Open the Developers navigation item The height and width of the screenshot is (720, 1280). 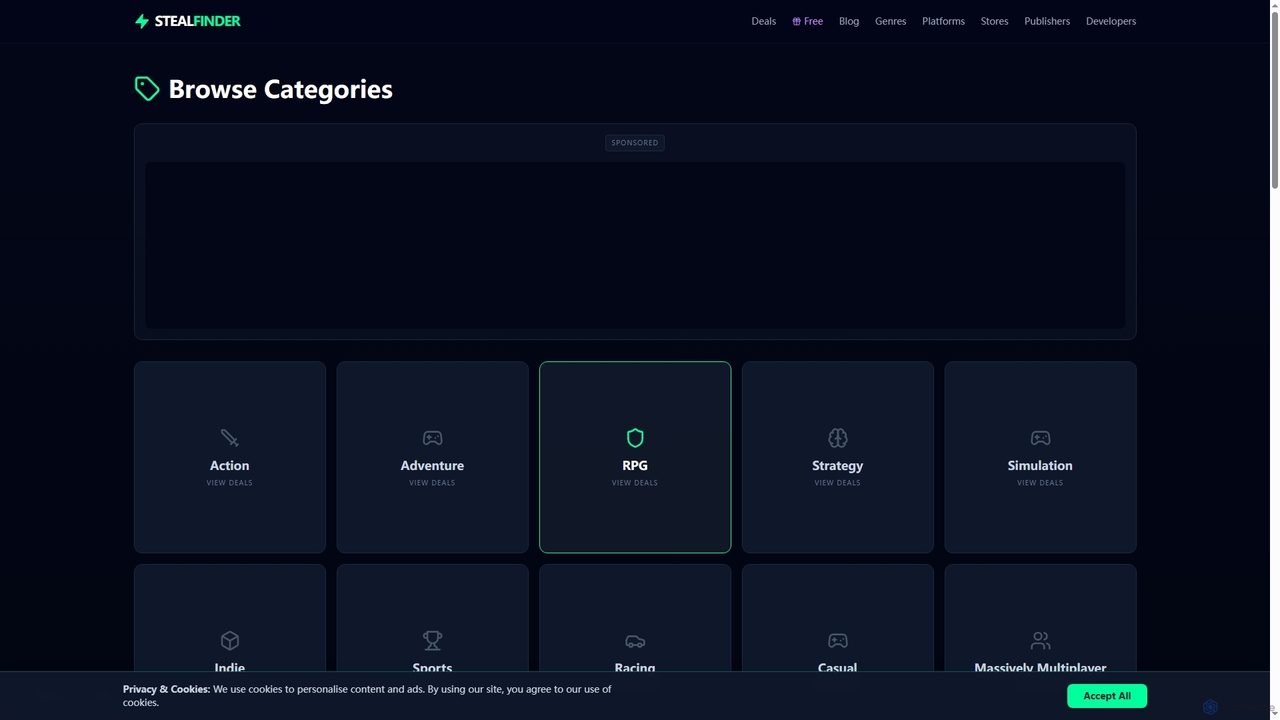[x=1111, y=21]
